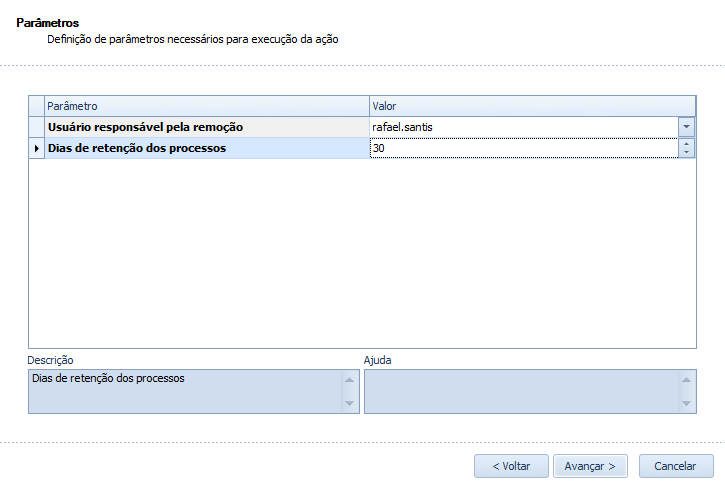Image resolution: width=725 pixels, height=488 pixels.
Task: Click inside the Ajuda help text area
Action: (522, 391)
